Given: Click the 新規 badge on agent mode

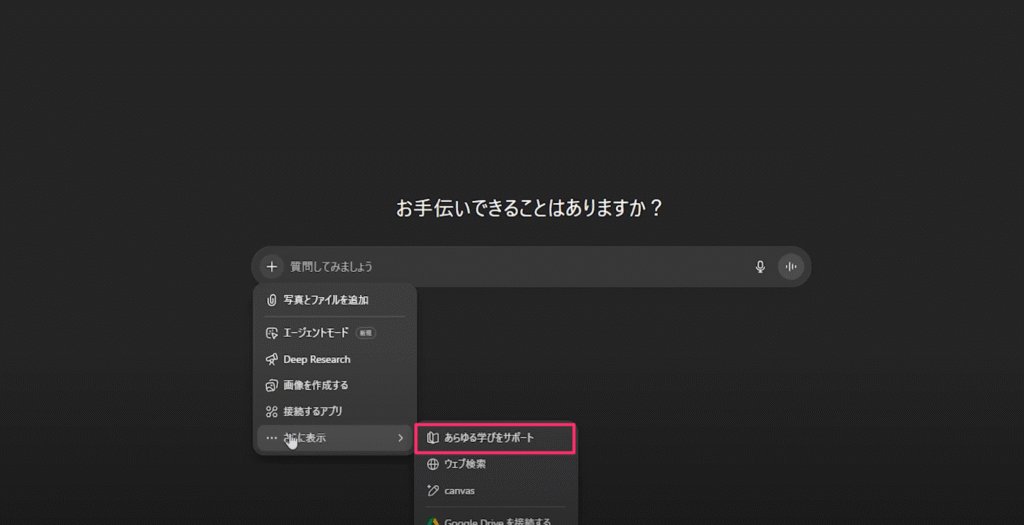Looking at the screenshot, I should 366,333.
